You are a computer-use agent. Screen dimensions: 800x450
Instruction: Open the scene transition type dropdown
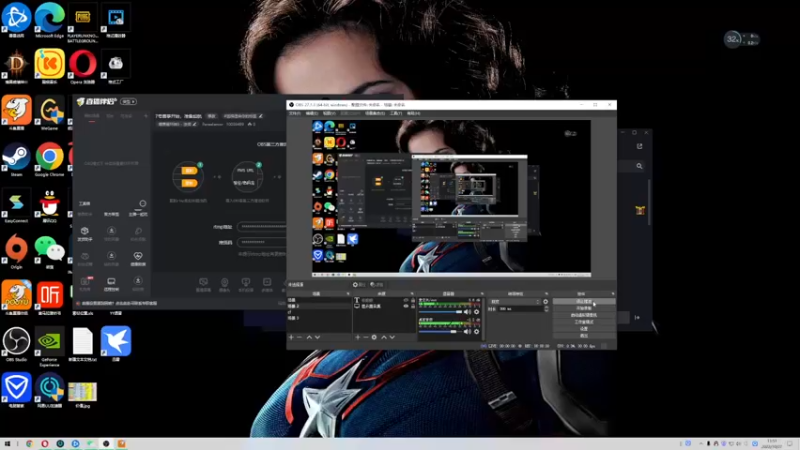pyautogui.click(x=514, y=302)
